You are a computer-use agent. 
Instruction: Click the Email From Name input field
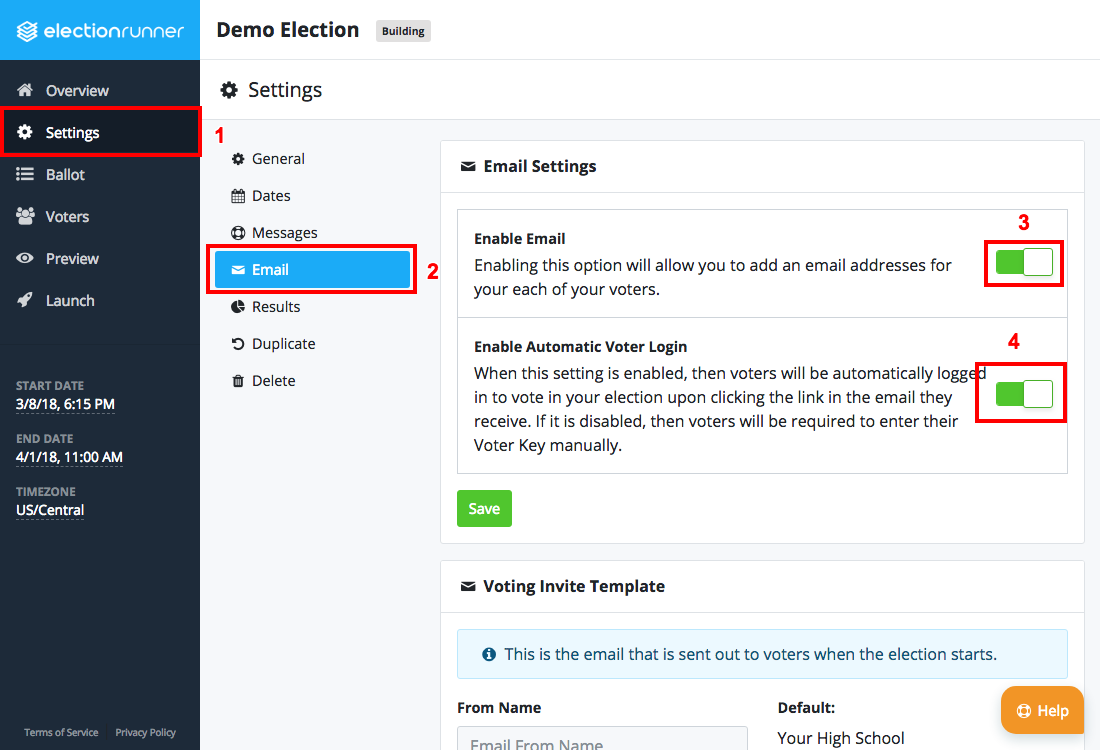pyautogui.click(x=602, y=743)
